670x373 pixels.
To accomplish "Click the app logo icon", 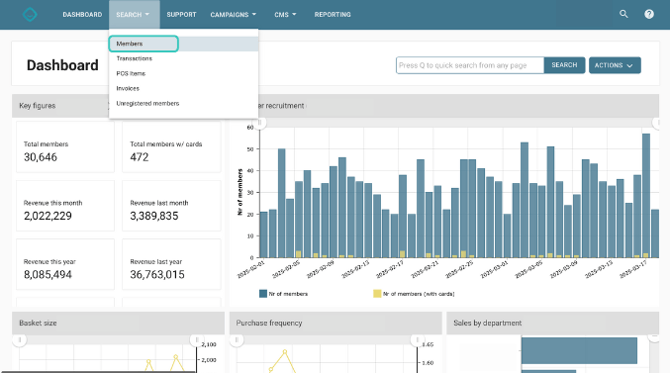I will point(30,15).
